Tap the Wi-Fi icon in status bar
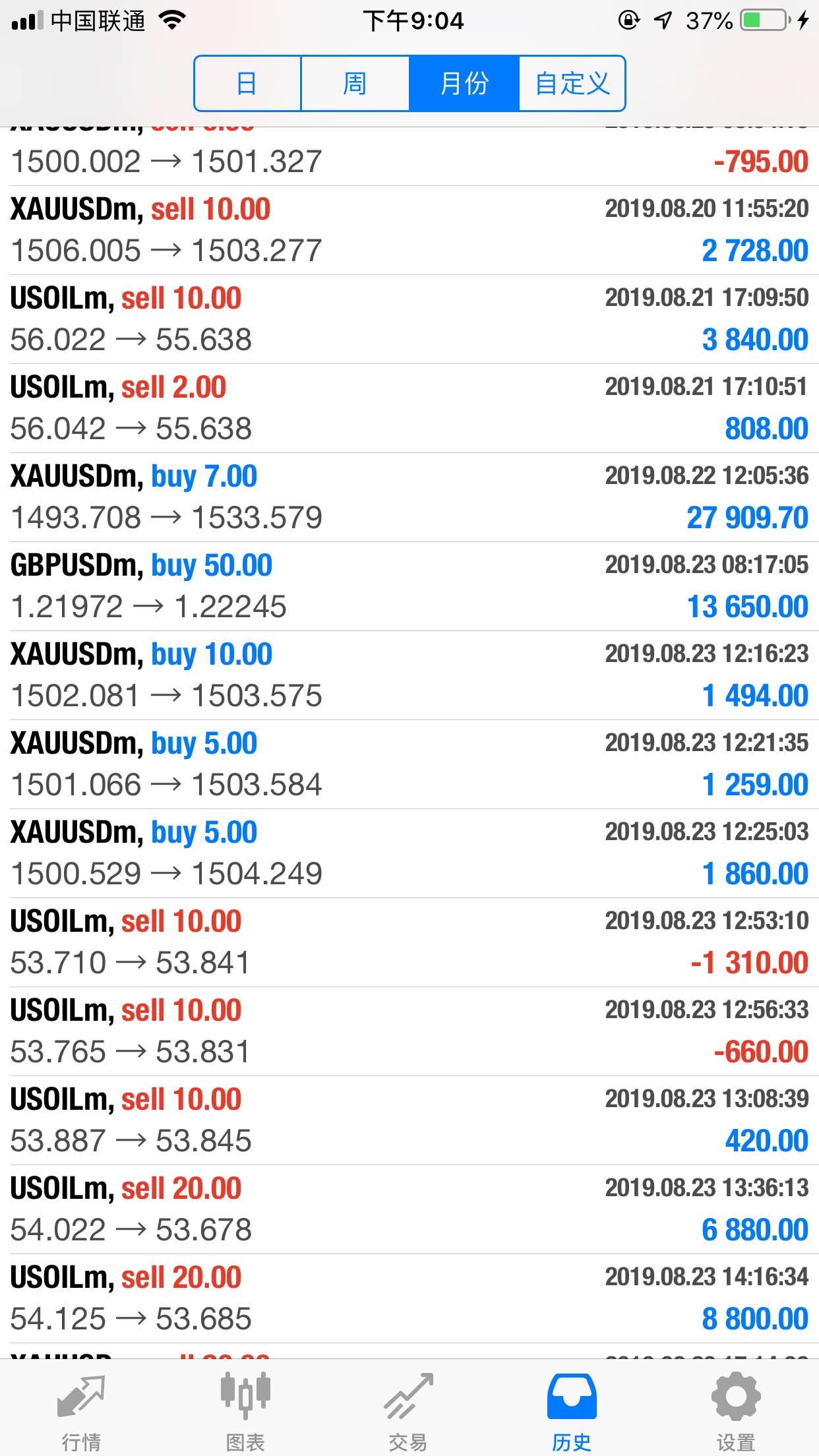This screenshot has height=1456, width=819. pyautogui.click(x=172, y=21)
